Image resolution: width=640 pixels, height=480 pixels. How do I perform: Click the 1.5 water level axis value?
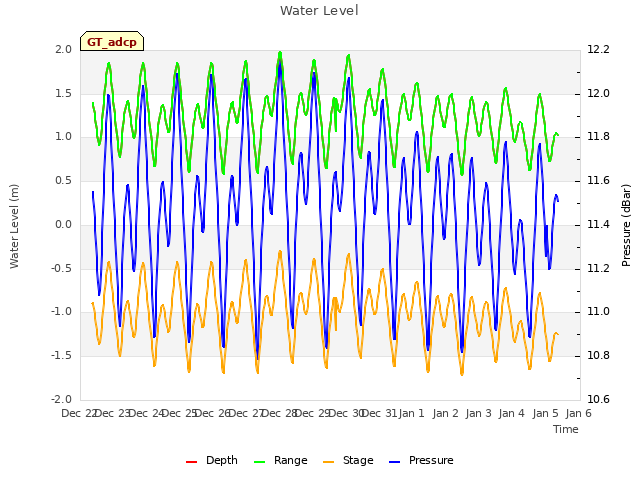(63, 93)
